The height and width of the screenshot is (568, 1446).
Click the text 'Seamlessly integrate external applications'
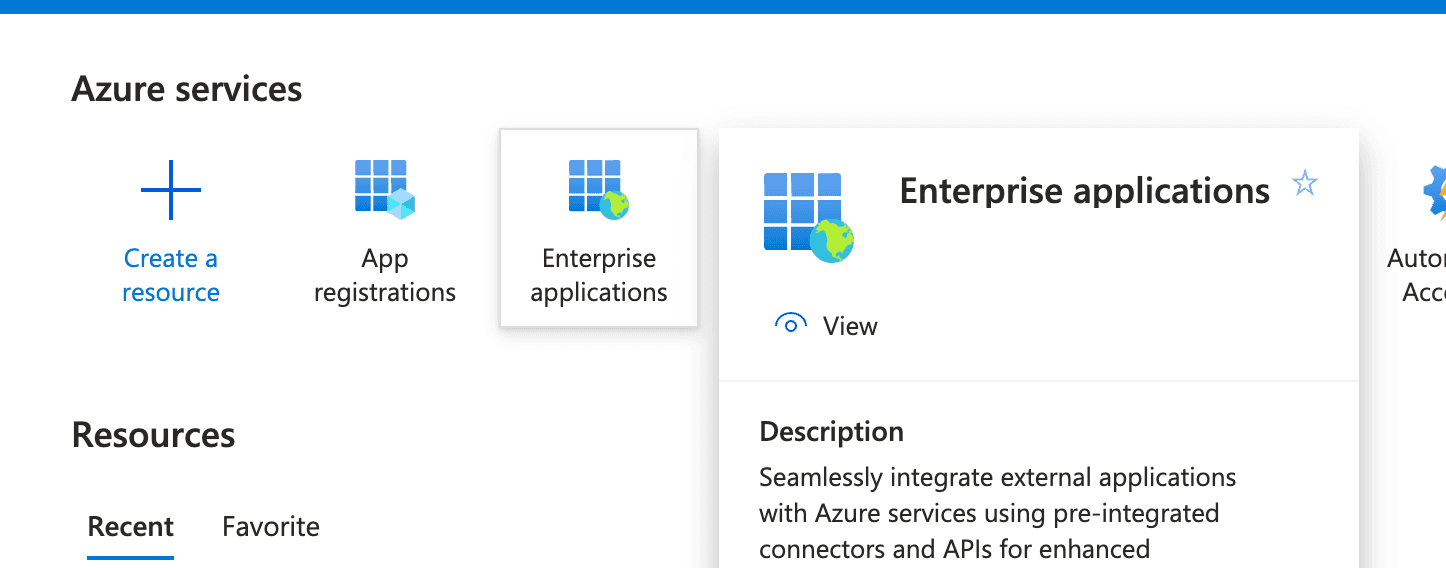pyautogui.click(x=998, y=477)
